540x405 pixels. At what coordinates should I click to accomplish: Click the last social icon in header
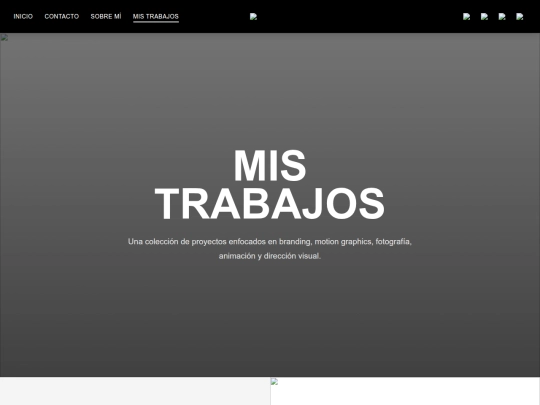[520, 17]
